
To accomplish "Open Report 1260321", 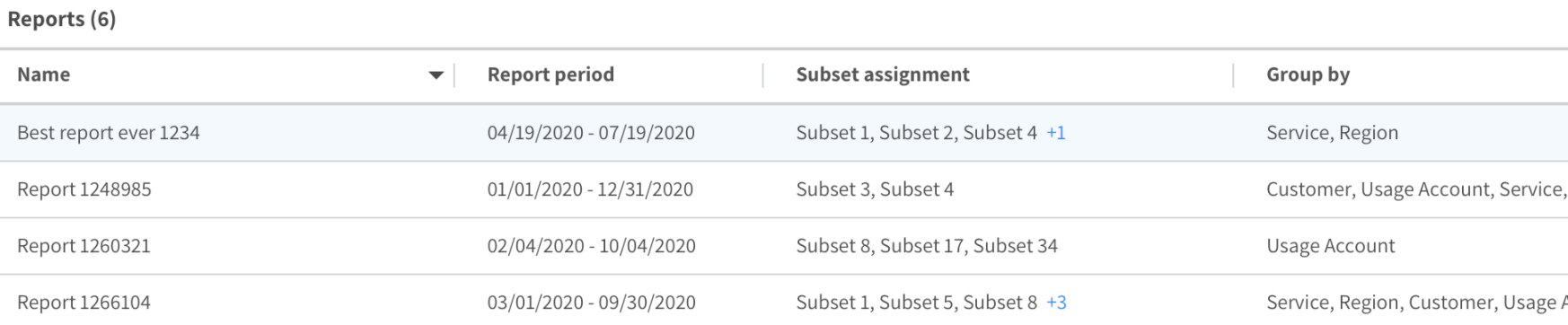I will coord(84,246).
